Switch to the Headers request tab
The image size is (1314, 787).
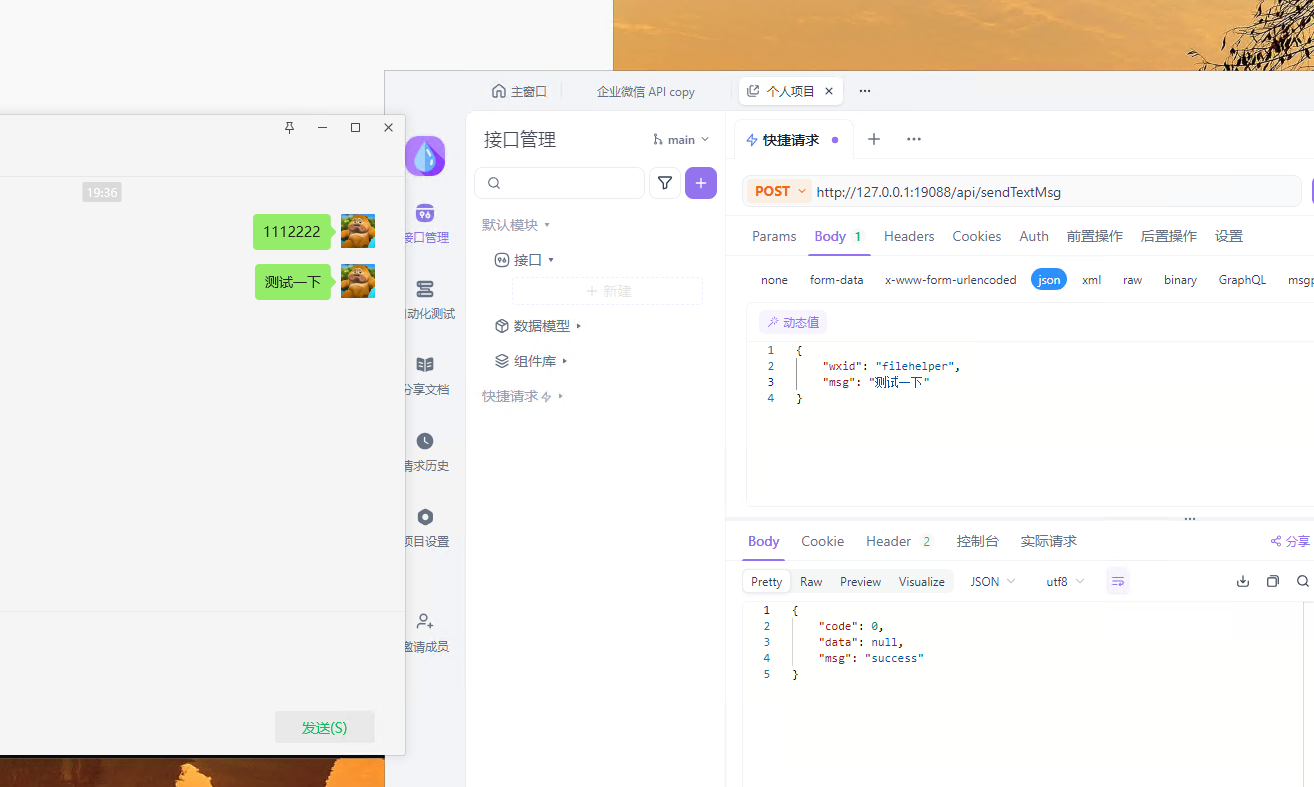(908, 236)
